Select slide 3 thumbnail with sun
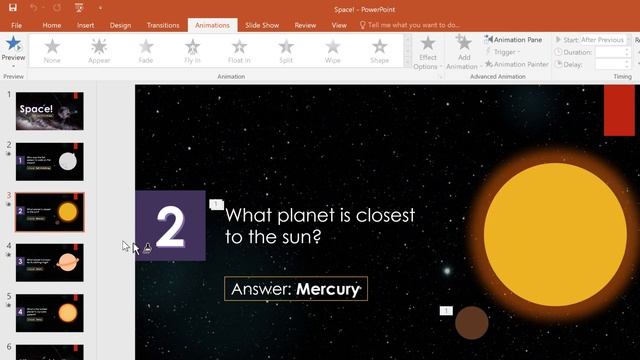This screenshot has height=360, width=640. (50, 212)
